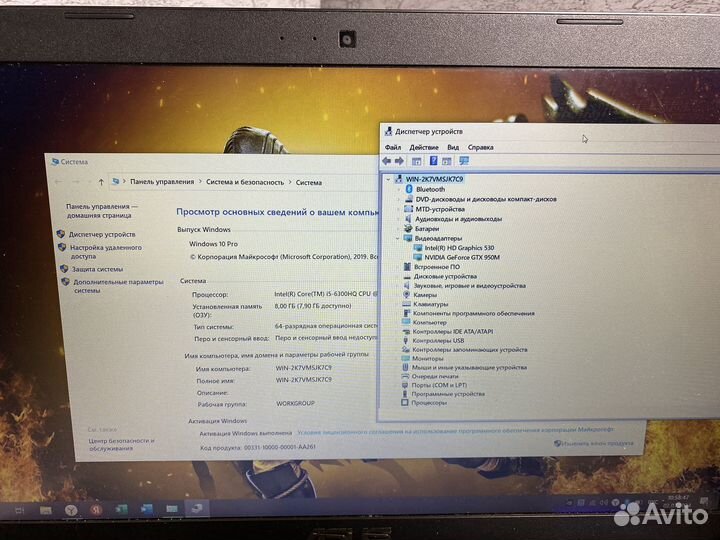Open File Explorer from the taskbar

coord(45,510)
